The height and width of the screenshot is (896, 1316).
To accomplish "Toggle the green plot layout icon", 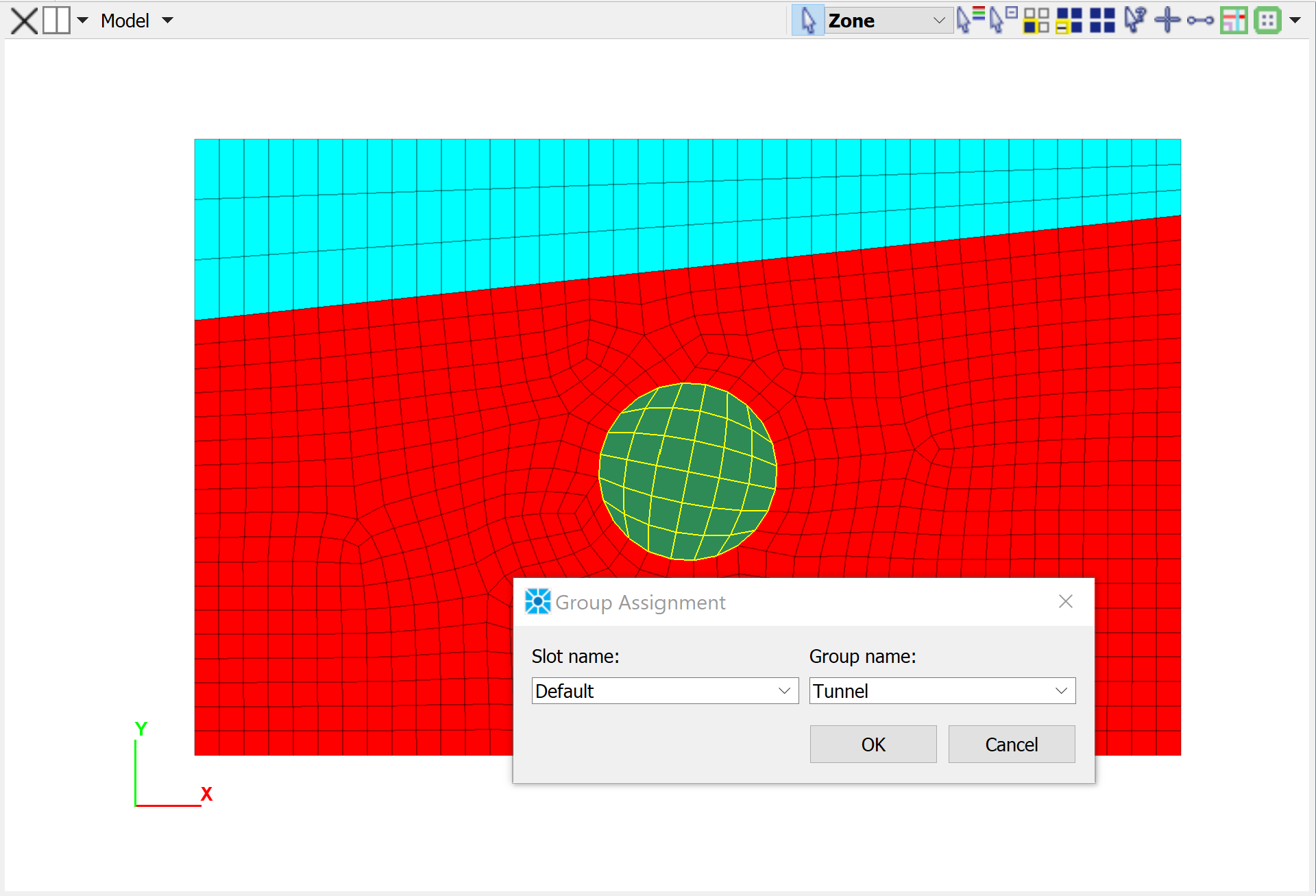I will coord(1234,21).
